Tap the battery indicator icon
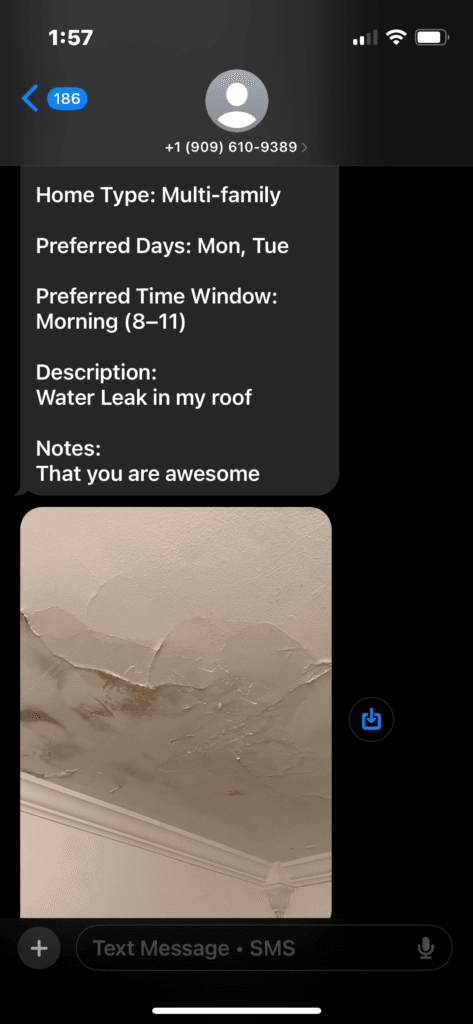The width and height of the screenshot is (473, 1024). (x=431, y=38)
